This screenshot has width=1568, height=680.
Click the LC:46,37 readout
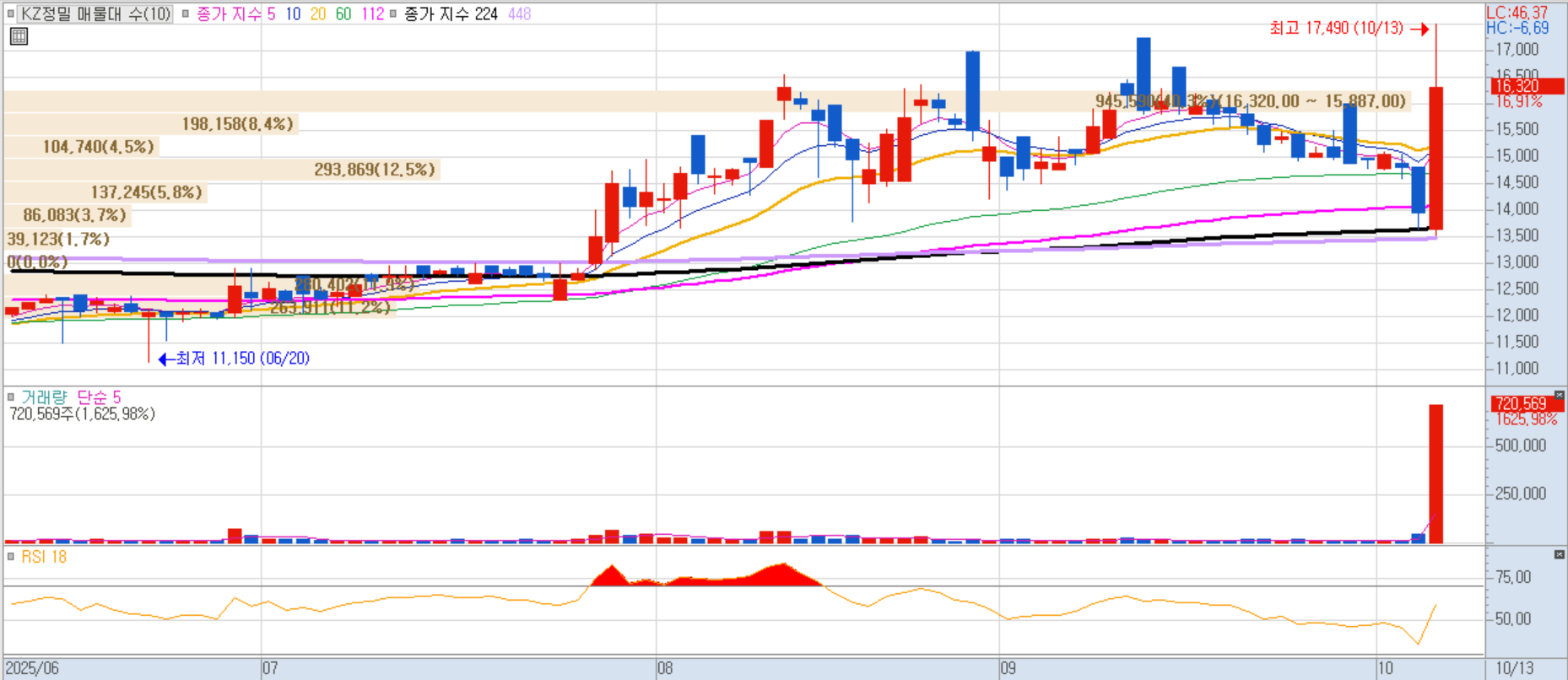click(1517, 13)
